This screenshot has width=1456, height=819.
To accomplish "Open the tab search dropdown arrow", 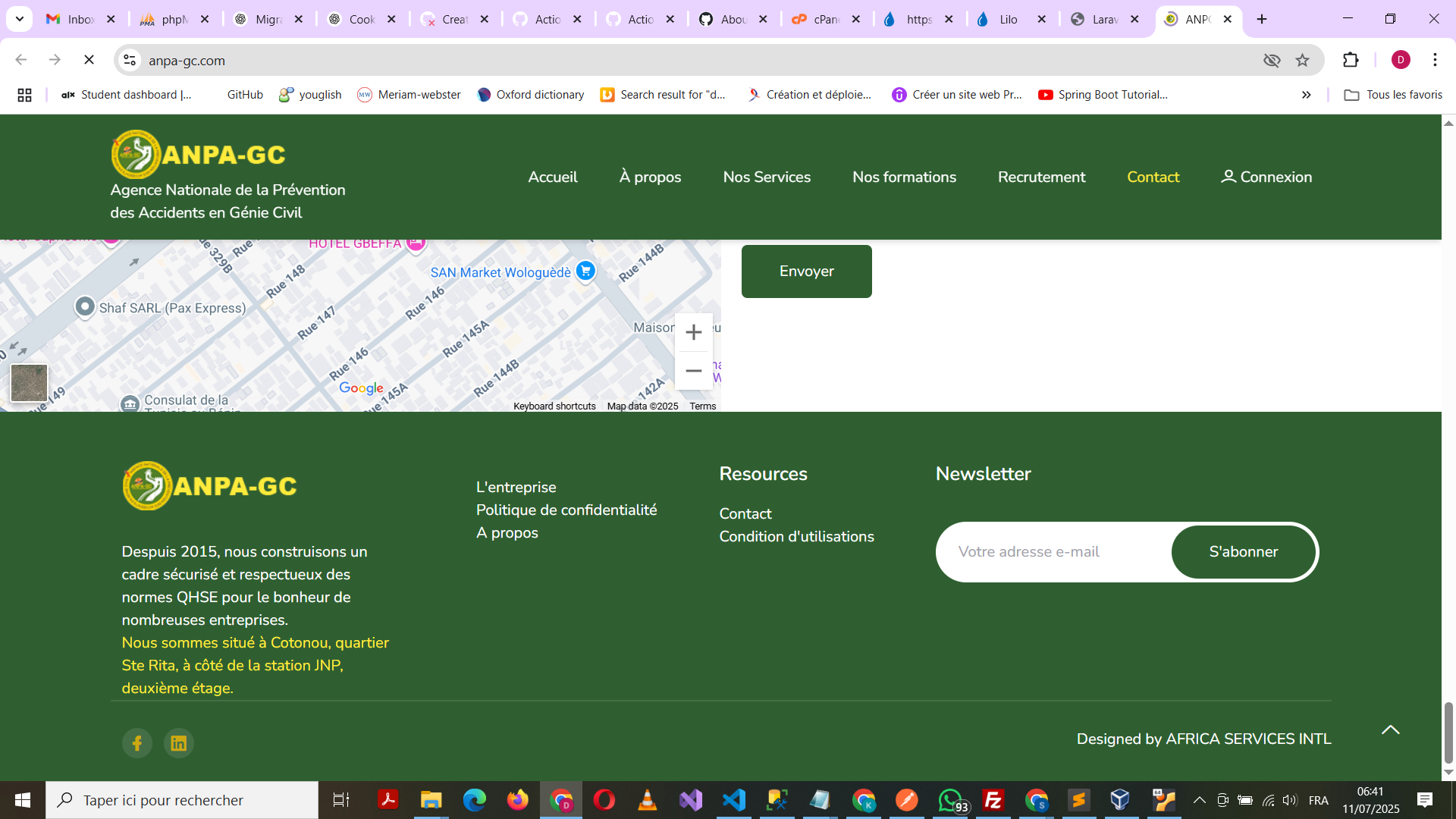I will tap(20, 19).
